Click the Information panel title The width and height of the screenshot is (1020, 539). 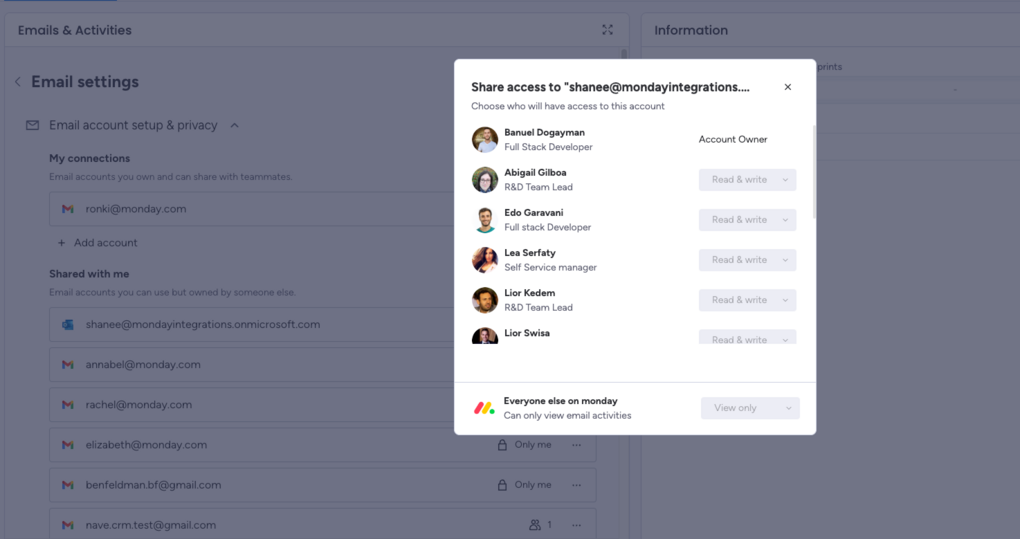(x=691, y=31)
